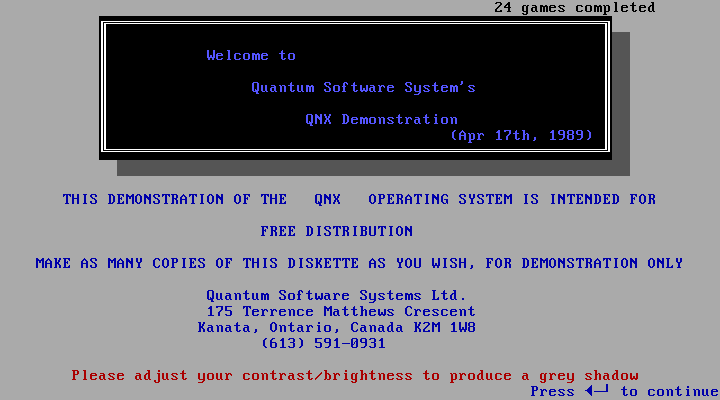Screen dimensions: 720x400
Task: Click '175 Terrence Matthews Crescent' address line
Action: (341, 311)
